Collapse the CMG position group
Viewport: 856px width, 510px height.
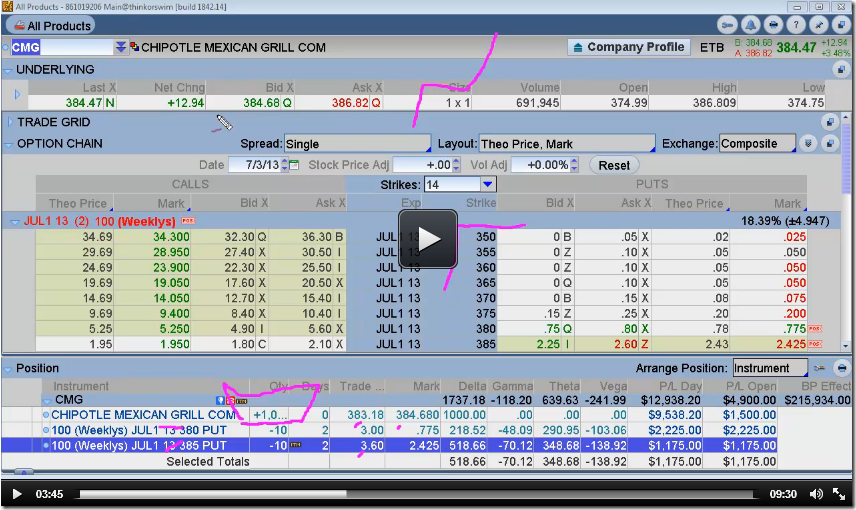point(47,400)
